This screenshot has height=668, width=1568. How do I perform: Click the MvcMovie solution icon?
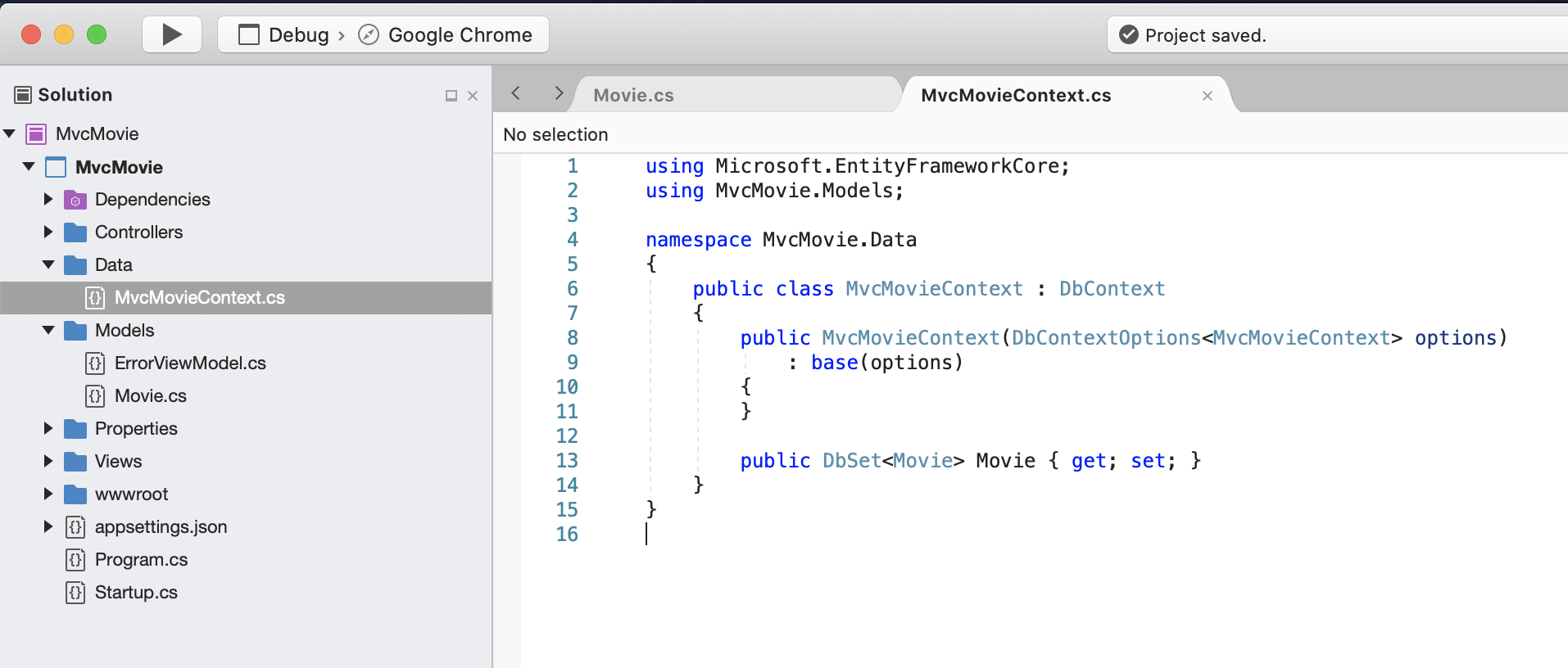[x=36, y=134]
